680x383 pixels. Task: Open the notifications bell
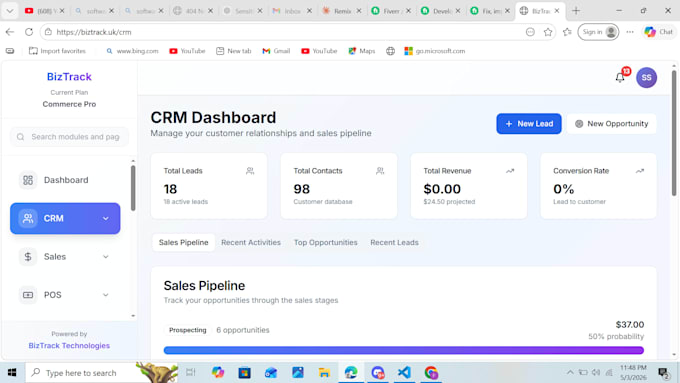pyautogui.click(x=620, y=78)
